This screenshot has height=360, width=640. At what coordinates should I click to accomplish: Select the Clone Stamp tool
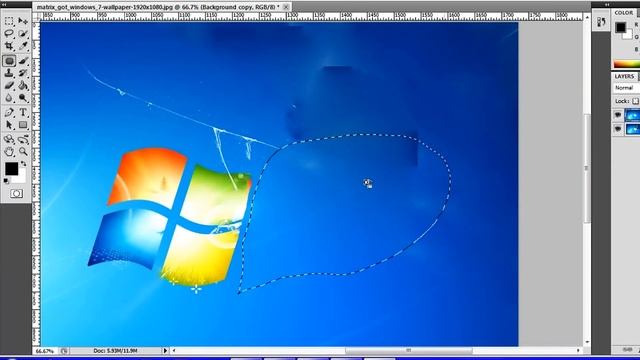point(9,73)
